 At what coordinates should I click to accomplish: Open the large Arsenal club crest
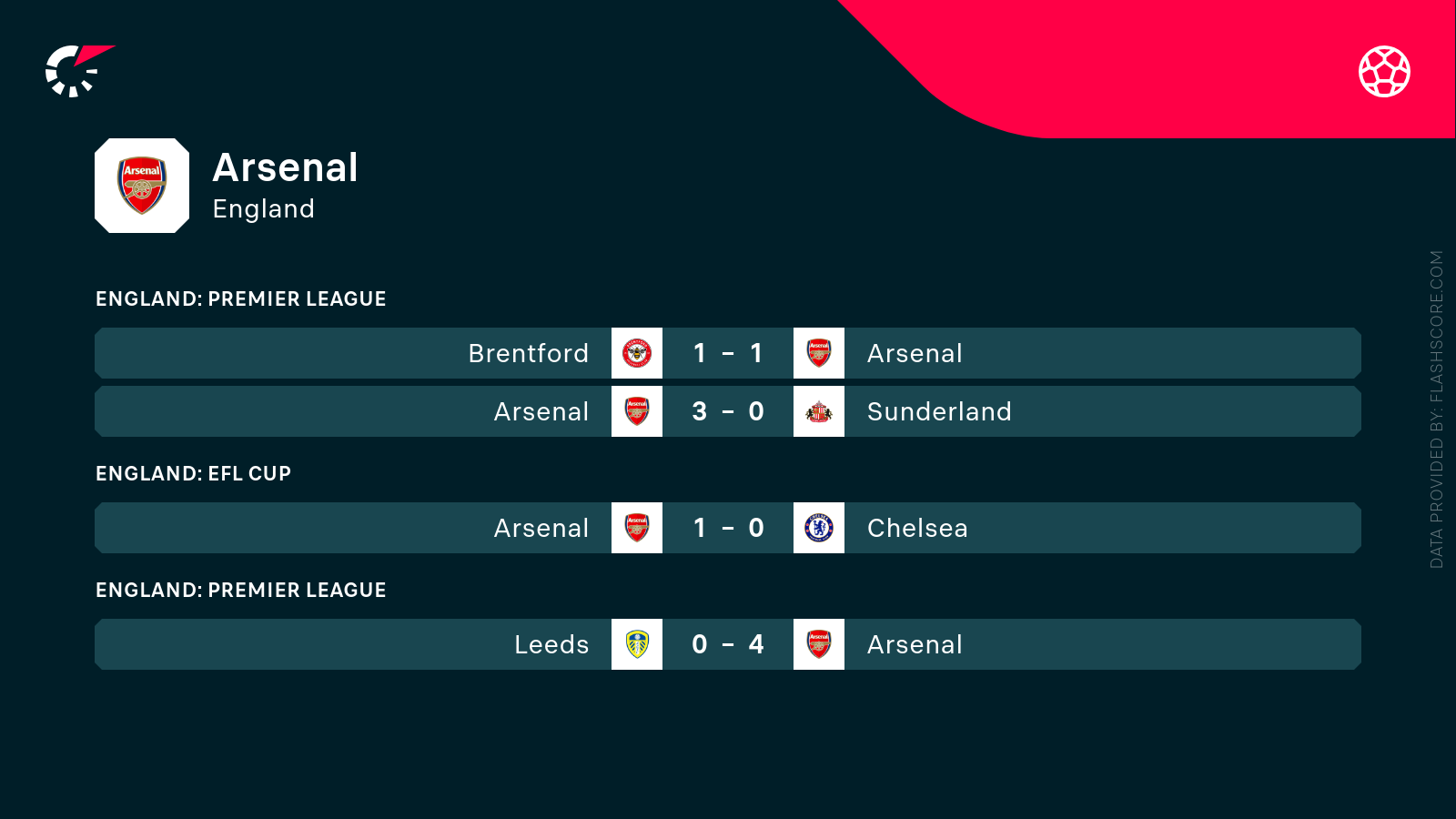[142, 186]
